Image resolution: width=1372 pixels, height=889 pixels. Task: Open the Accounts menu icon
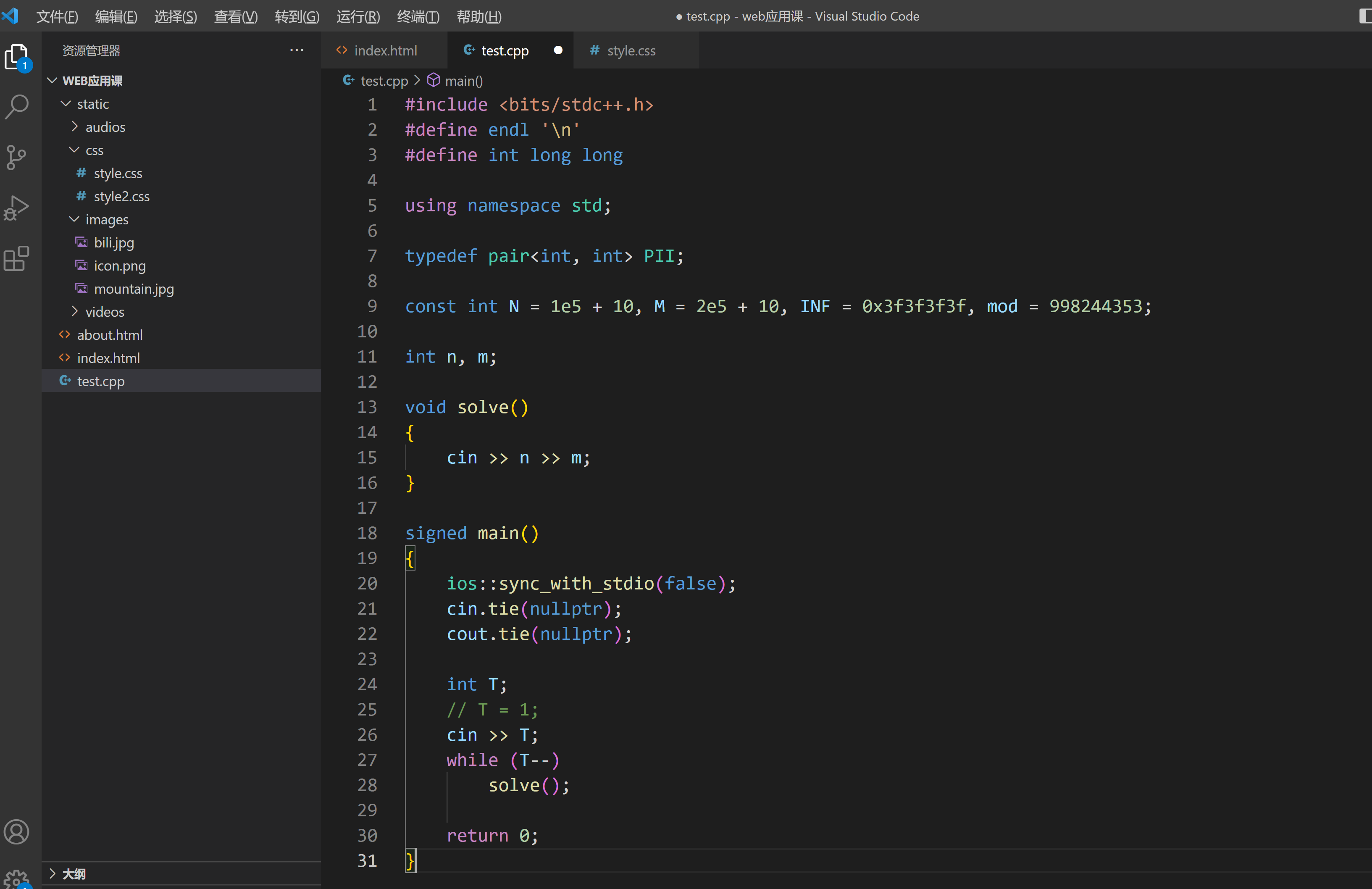(x=17, y=831)
